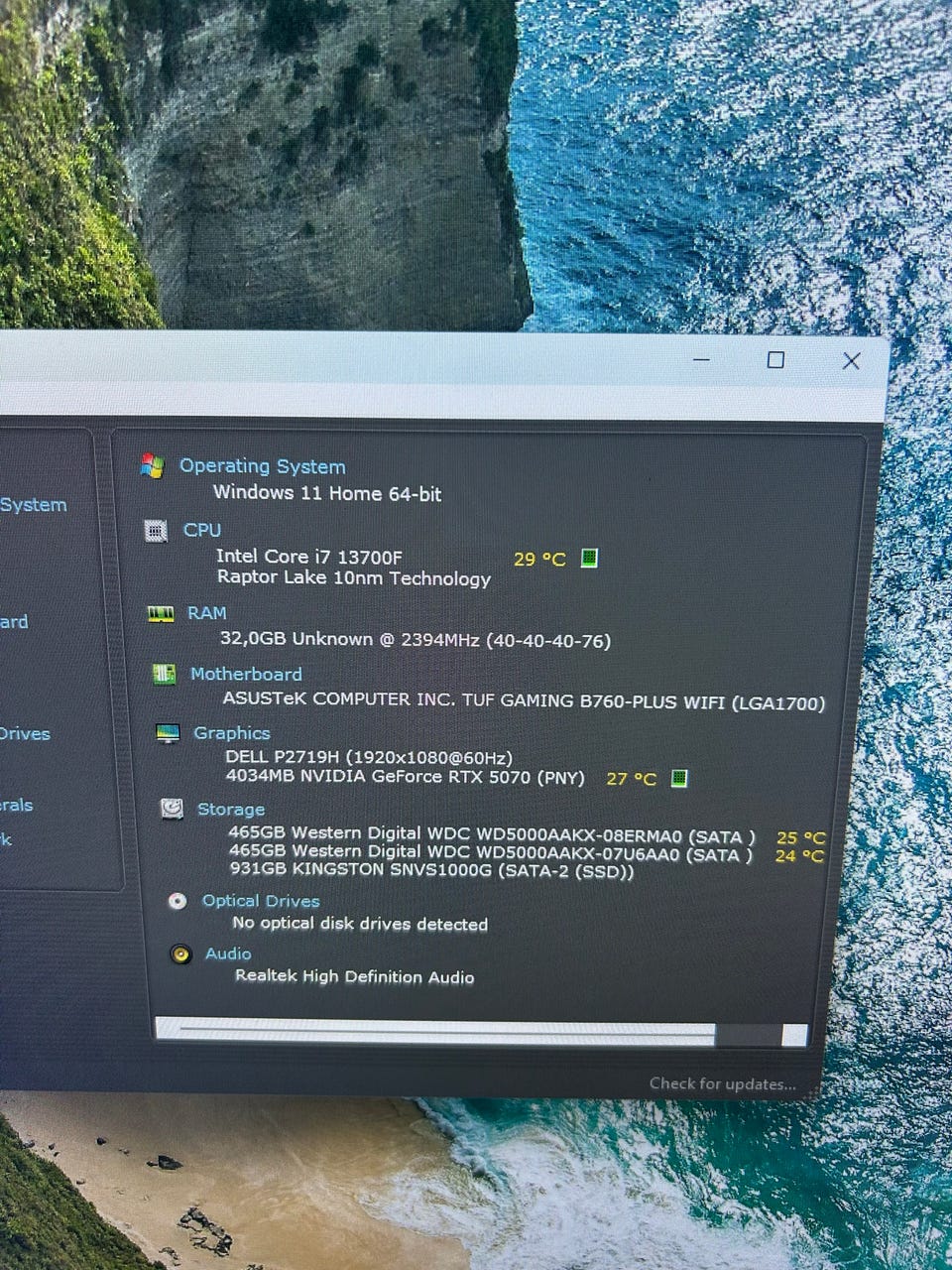This screenshot has width=952, height=1270.
Task: Click the Audio speaker icon
Action: click(180, 954)
